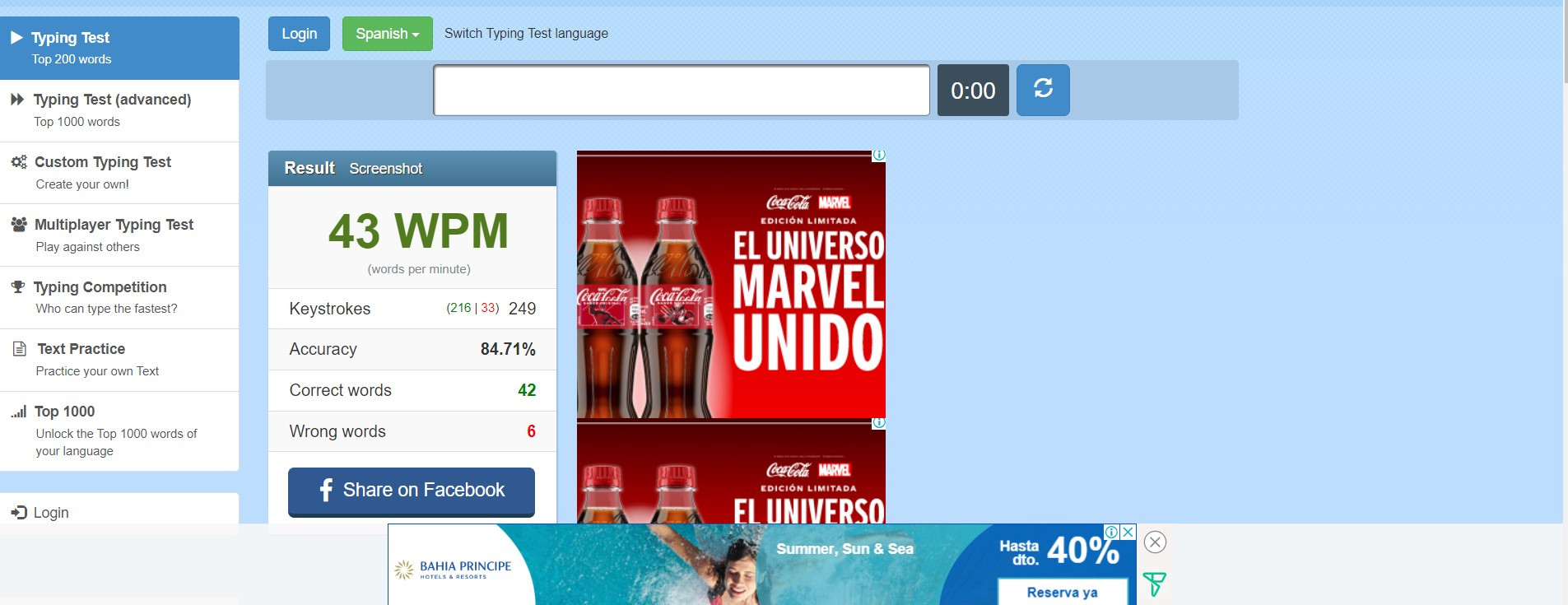The height and width of the screenshot is (605, 1568).
Task: Open Typing Test Top 200 words
Action: click(x=119, y=48)
